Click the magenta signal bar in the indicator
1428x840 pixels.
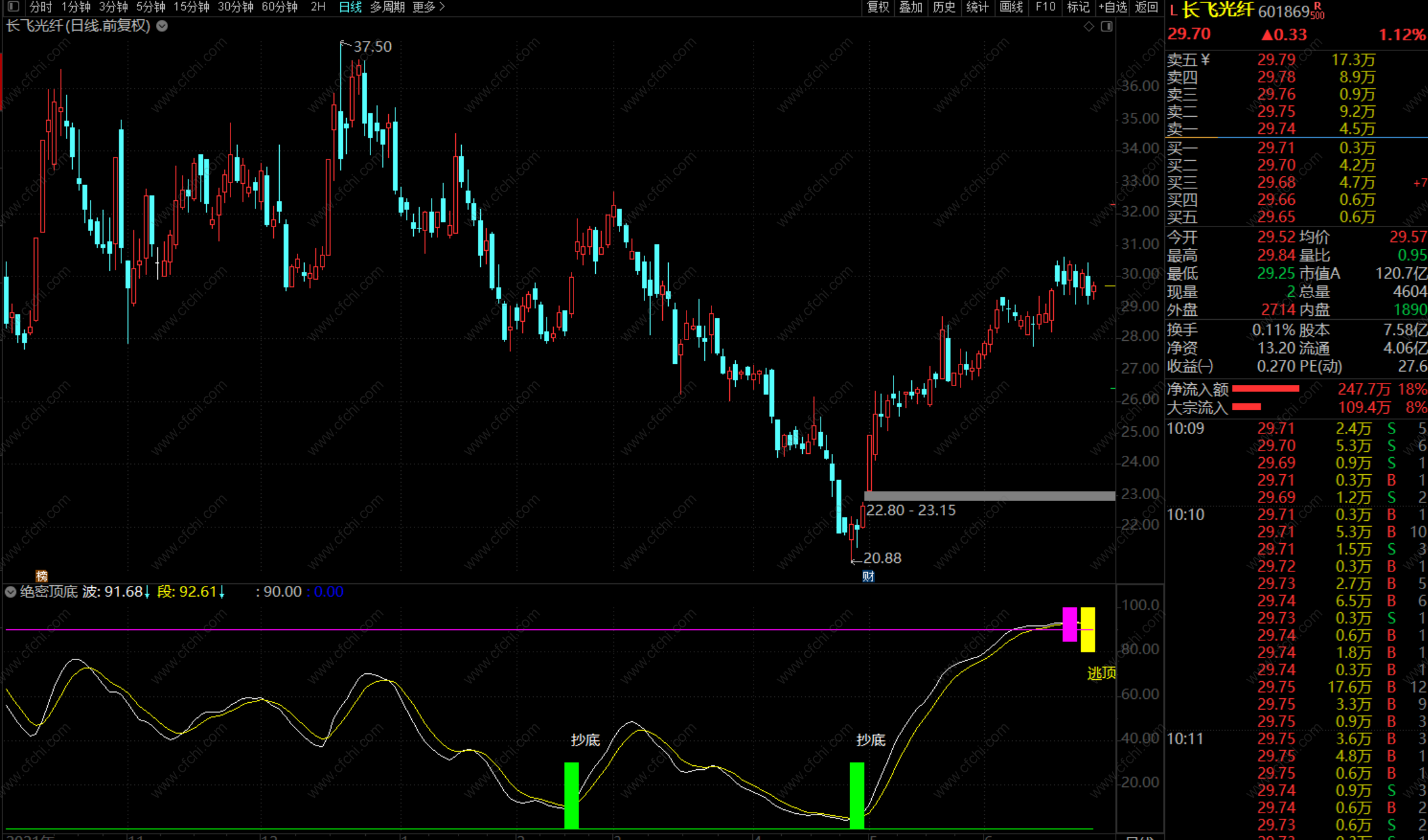[1069, 624]
